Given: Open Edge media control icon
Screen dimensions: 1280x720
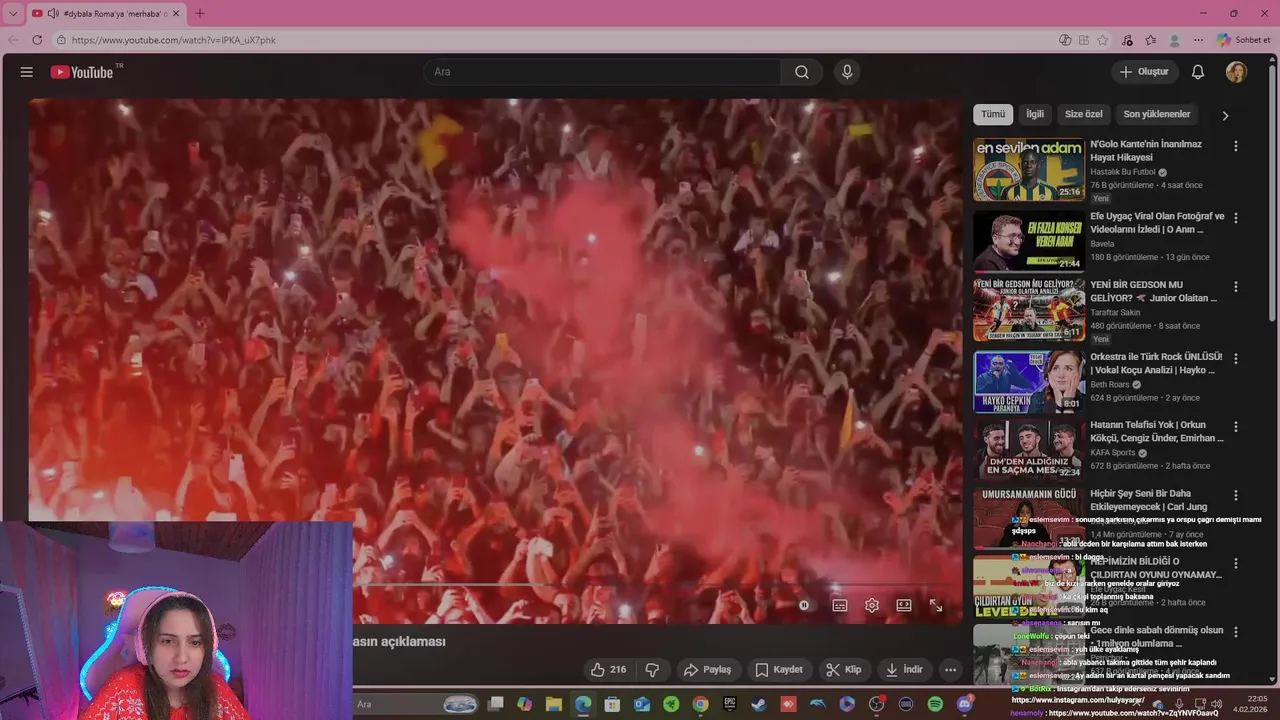Looking at the screenshot, I should click(x=1128, y=40).
